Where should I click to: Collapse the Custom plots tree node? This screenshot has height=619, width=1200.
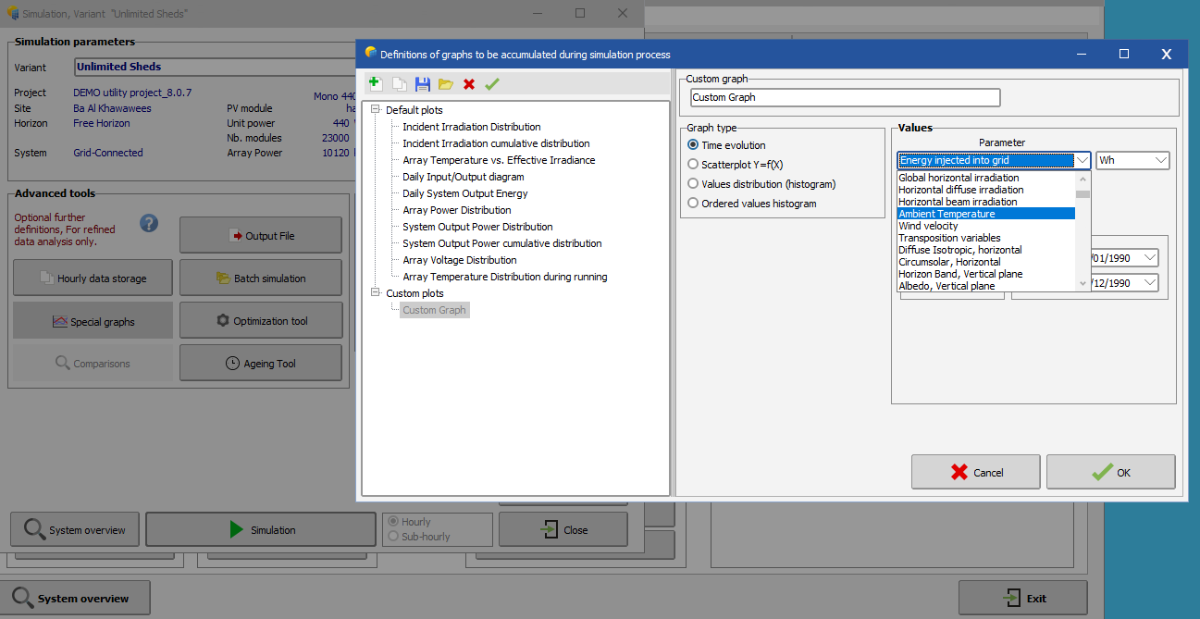coord(376,293)
